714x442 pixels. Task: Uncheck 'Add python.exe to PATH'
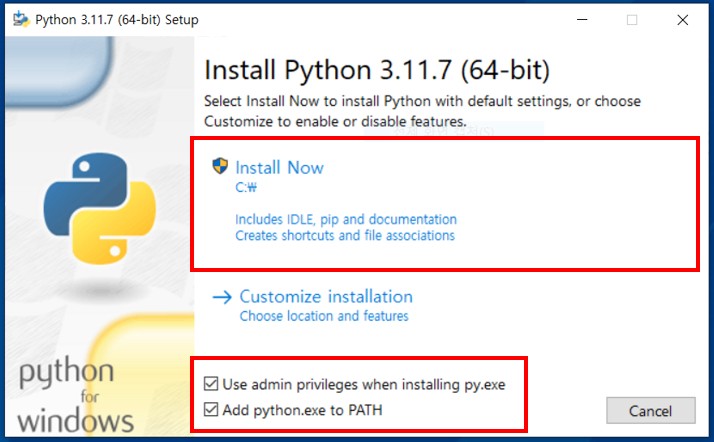tap(211, 409)
